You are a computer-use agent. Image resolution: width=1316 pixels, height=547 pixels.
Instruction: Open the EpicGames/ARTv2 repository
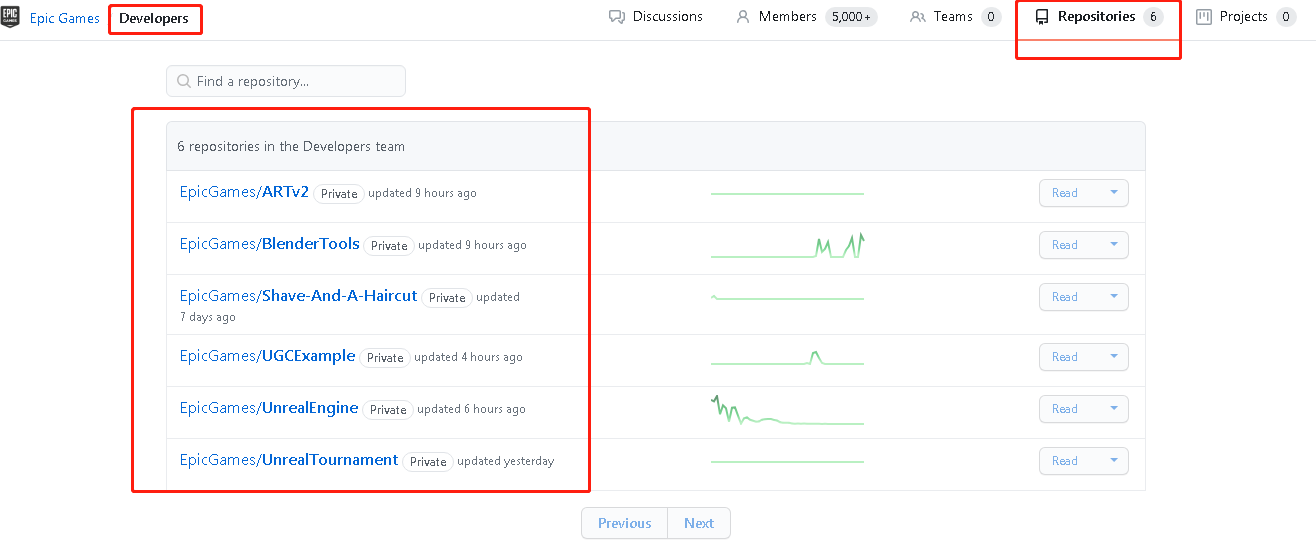244,192
